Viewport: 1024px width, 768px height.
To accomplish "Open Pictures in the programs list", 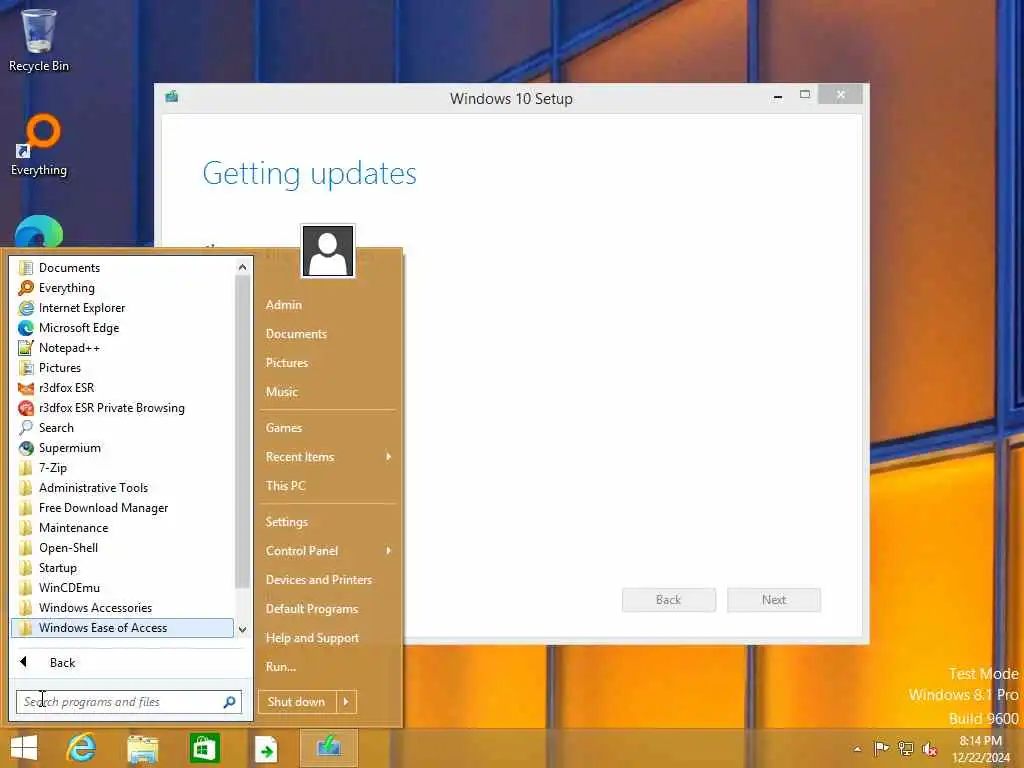I will 123,368.
